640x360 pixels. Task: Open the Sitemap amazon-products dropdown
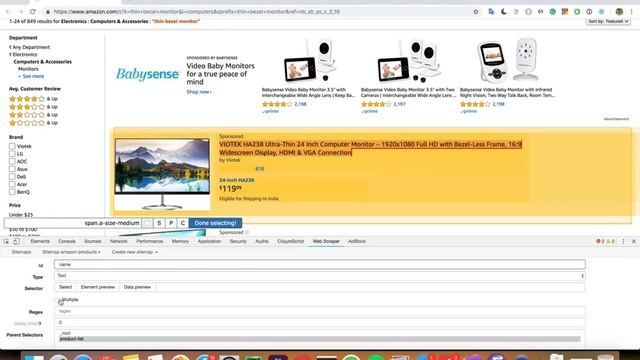pyautogui.click(x=71, y=252)
